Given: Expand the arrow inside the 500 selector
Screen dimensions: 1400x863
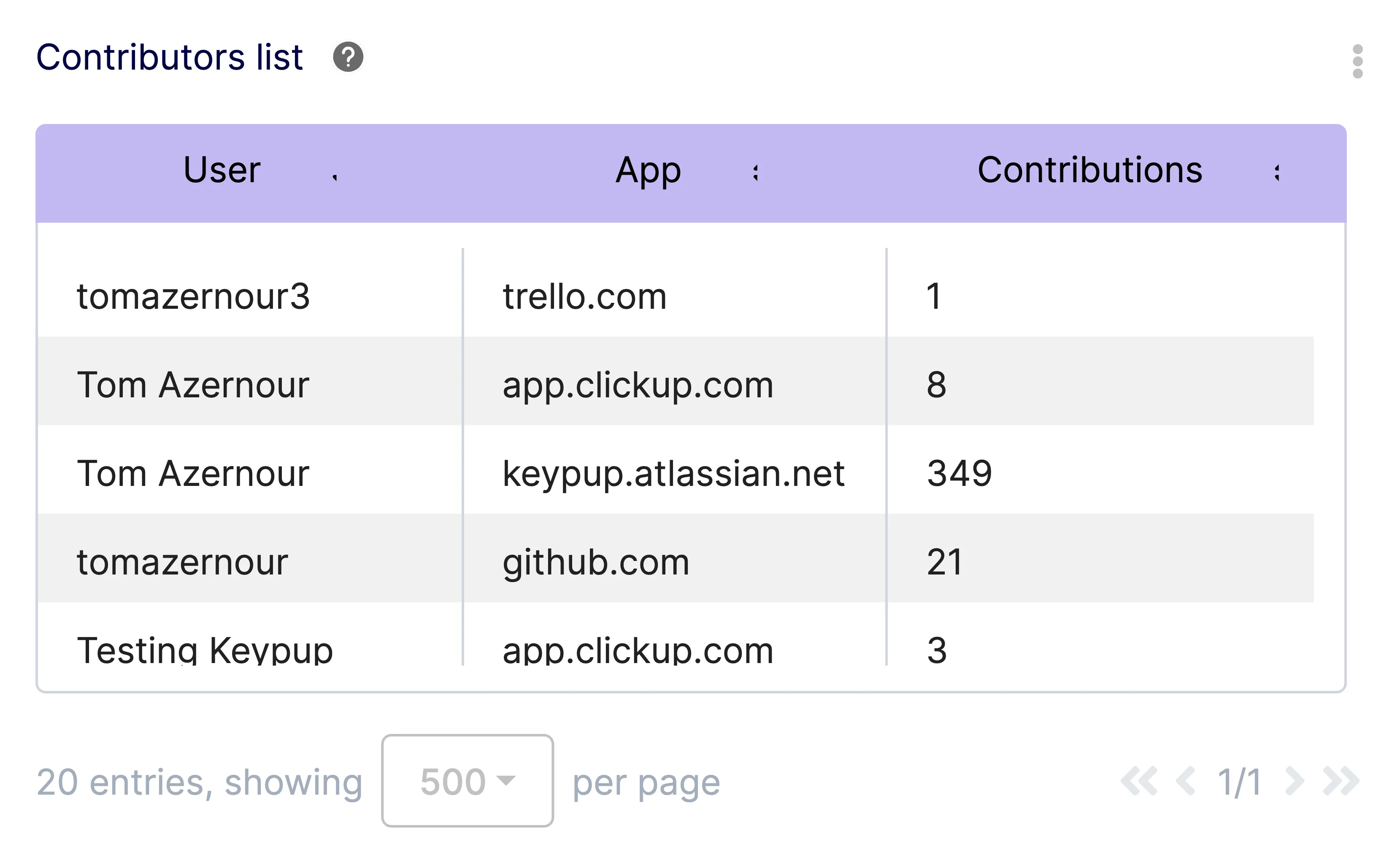Looking at the screenshot, I should (x=507, y=781).
